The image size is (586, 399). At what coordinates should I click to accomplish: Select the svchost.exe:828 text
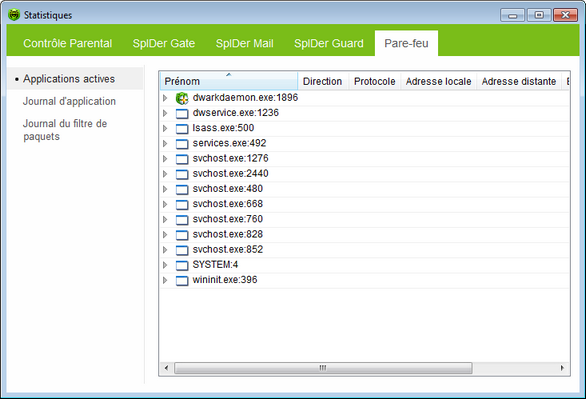point(228,234)
